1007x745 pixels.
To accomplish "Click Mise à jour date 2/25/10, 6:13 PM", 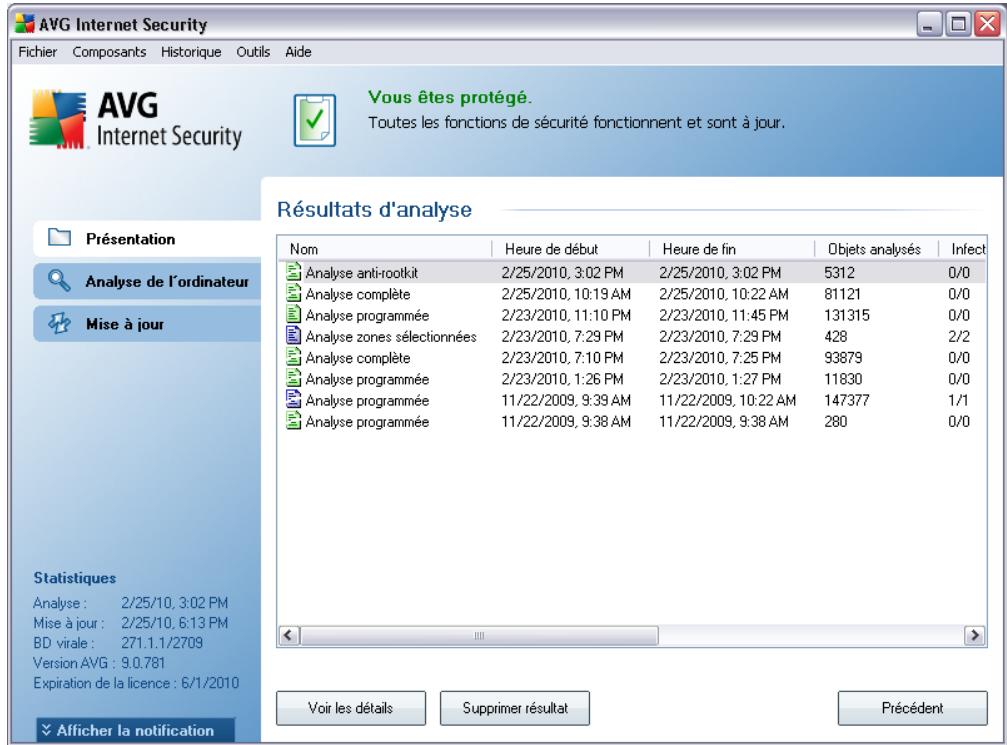I will [175, 622].
